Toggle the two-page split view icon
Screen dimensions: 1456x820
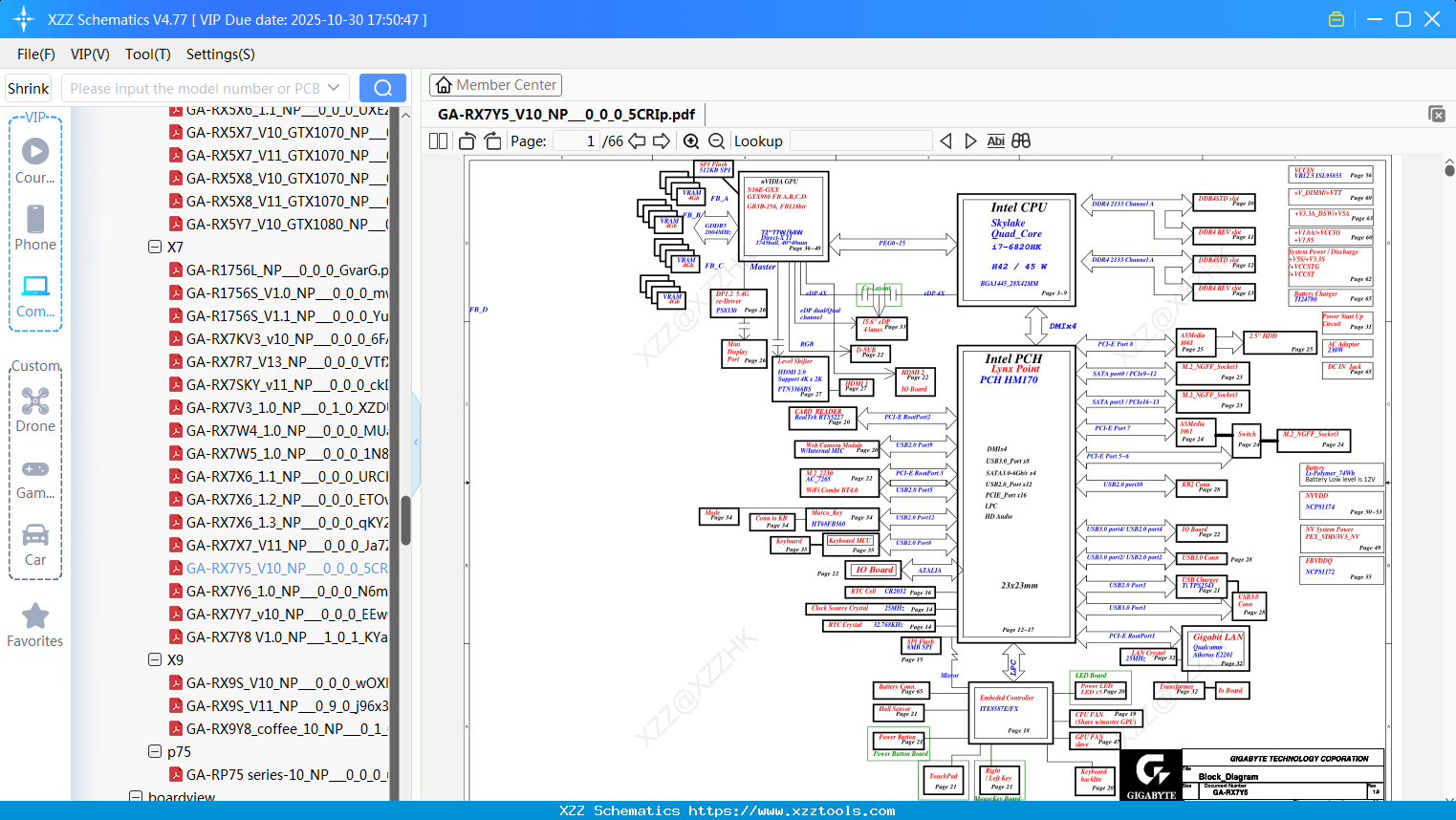(439, 140)
